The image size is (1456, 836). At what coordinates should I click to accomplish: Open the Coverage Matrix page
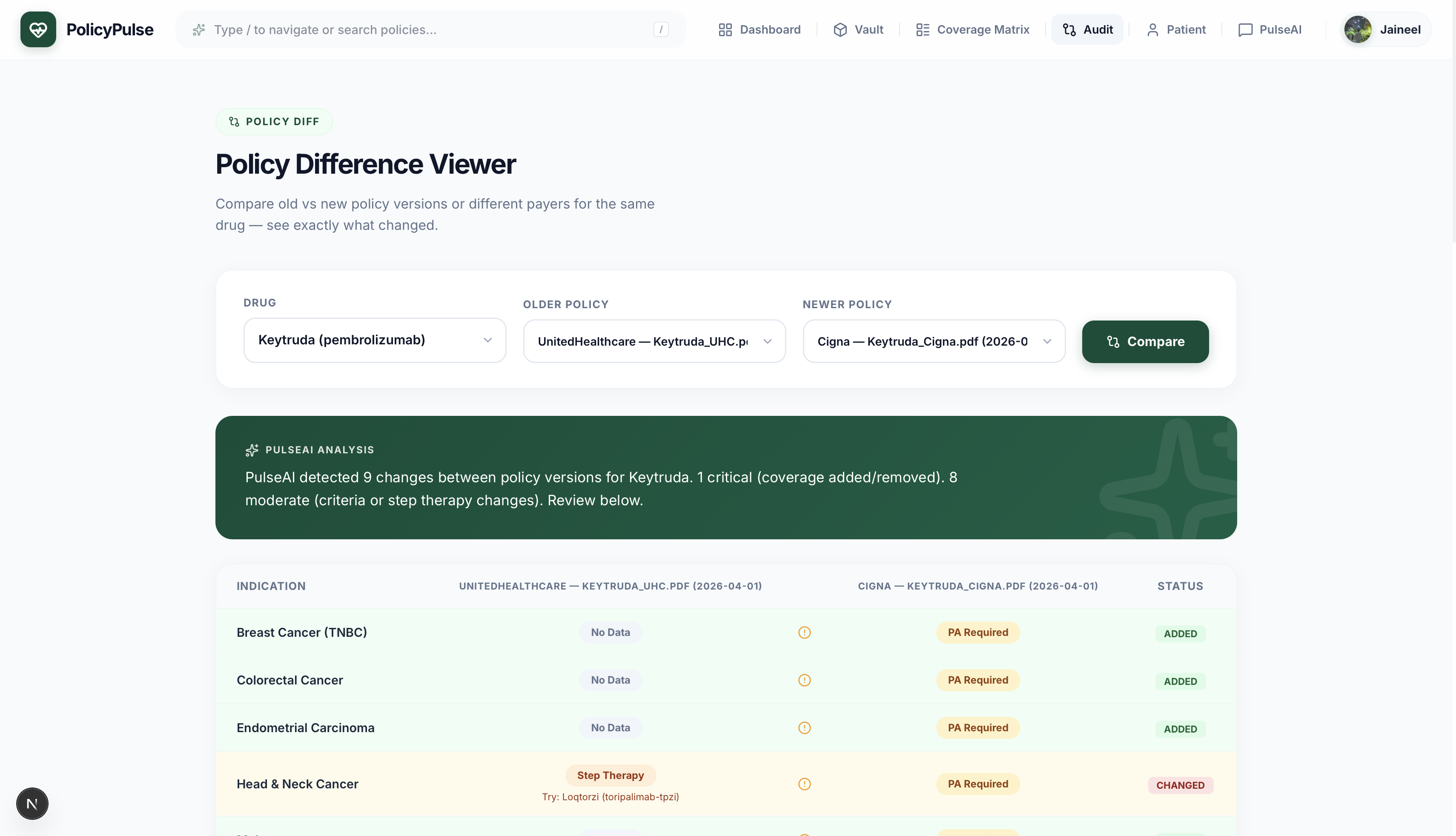(x=972, y=29)
